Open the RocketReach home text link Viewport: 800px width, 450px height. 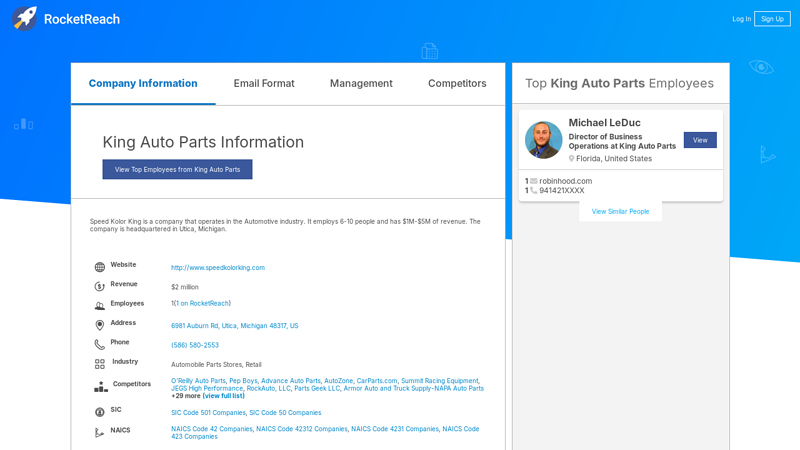pyautogui.click(x=82, y=19)
